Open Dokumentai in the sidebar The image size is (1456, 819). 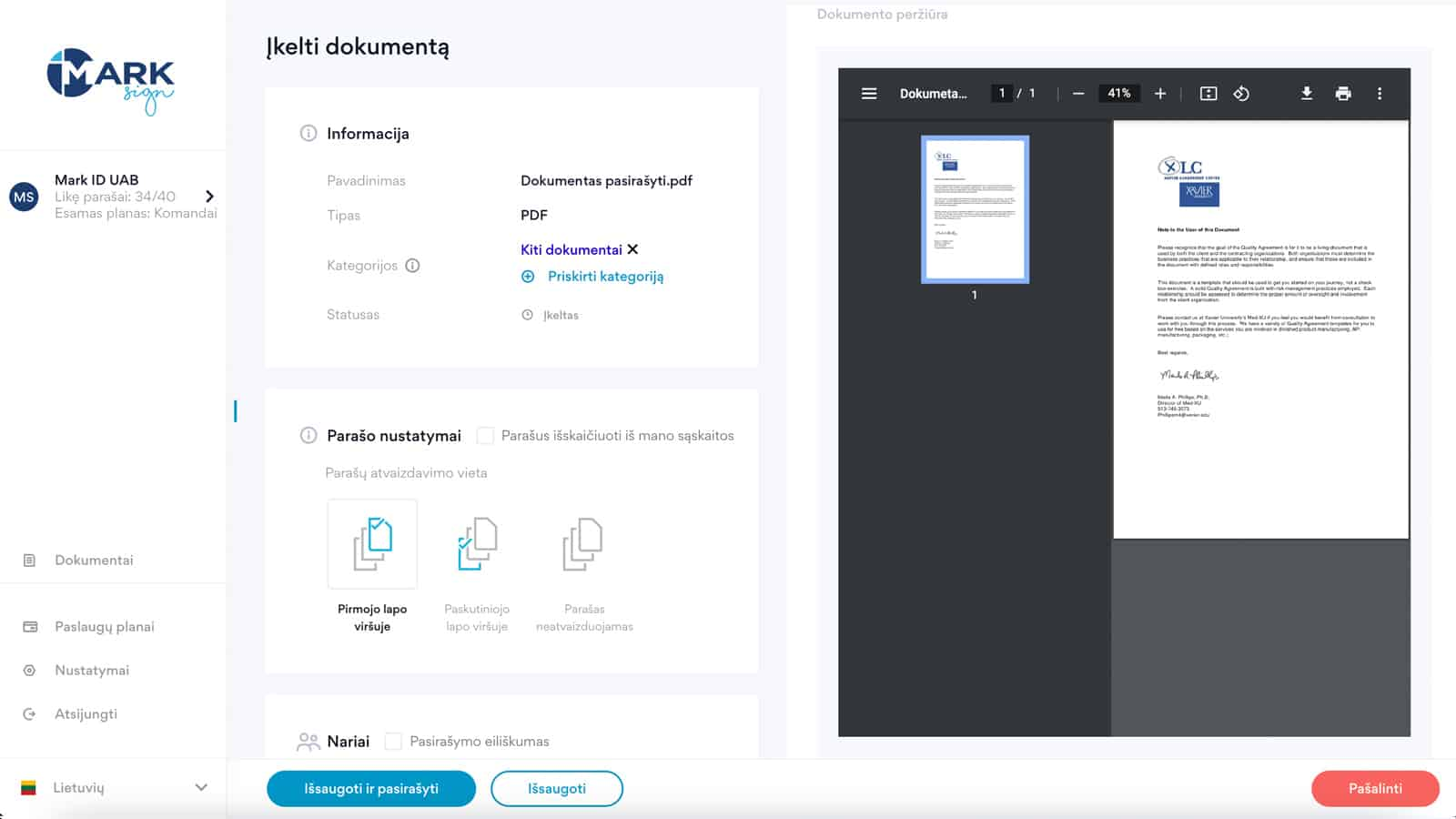pos(94,561)
